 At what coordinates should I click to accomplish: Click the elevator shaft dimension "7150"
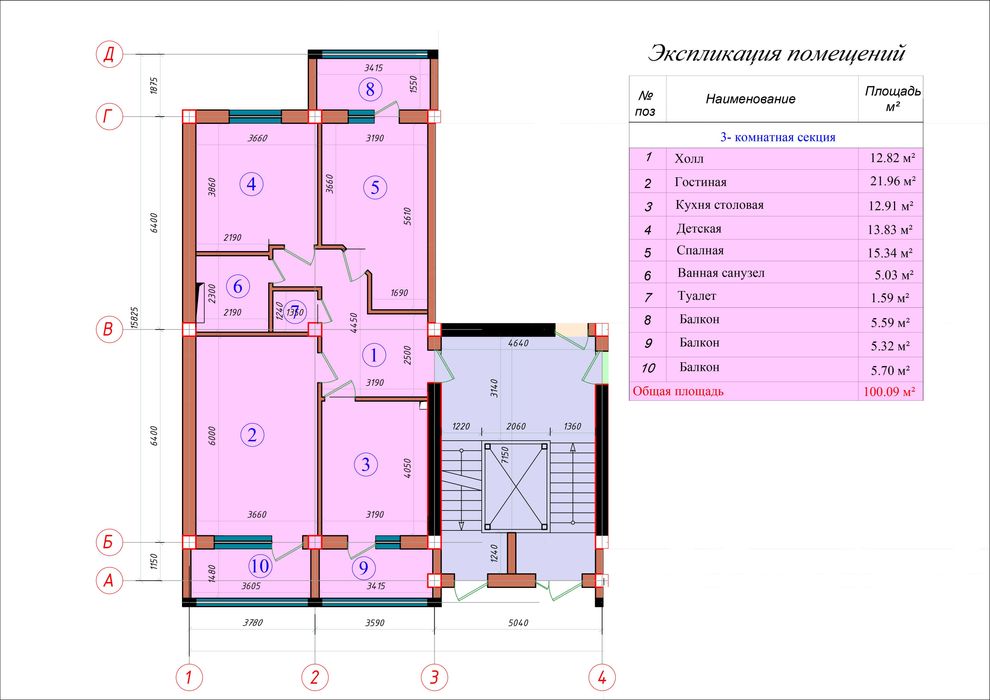[504, 456]
